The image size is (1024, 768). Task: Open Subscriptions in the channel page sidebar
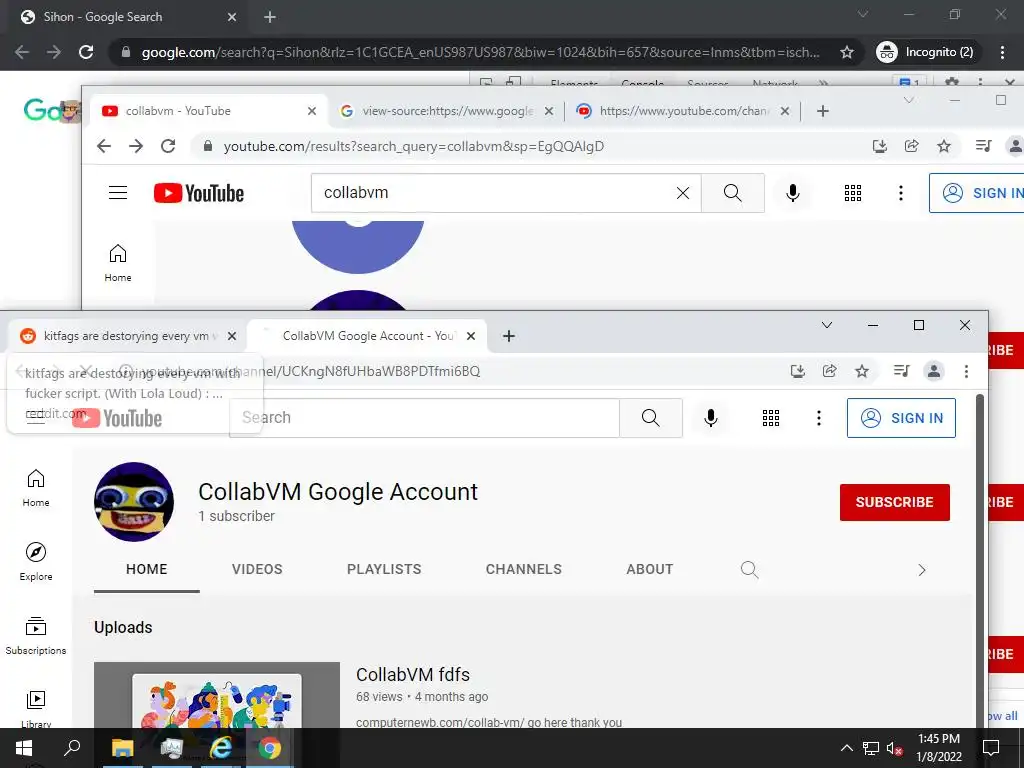36,635
